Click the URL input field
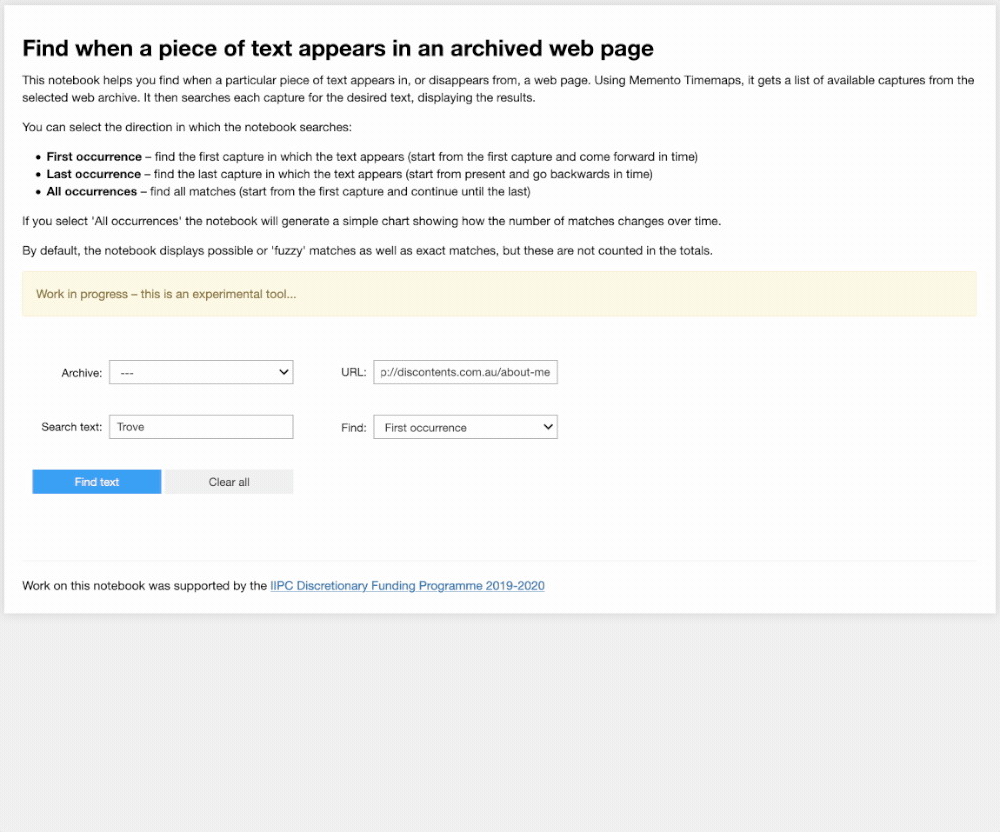The height and width of the screenshot is (832, 1000). (465, 373)
